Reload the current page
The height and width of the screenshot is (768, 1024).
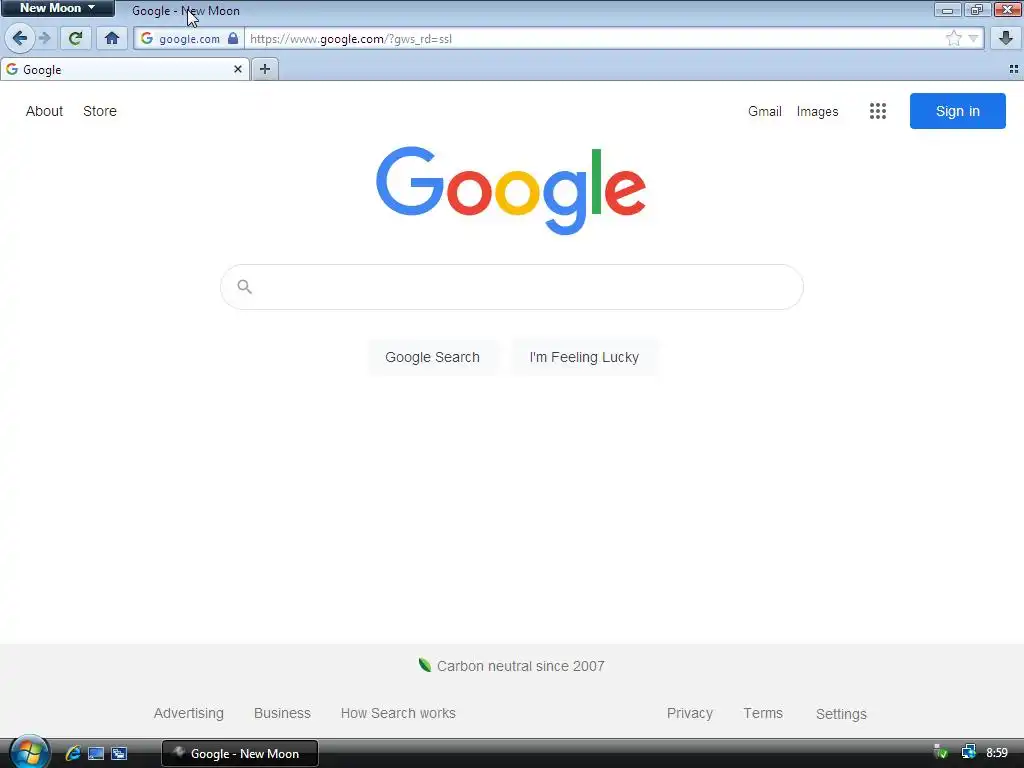tap(75, 39)
